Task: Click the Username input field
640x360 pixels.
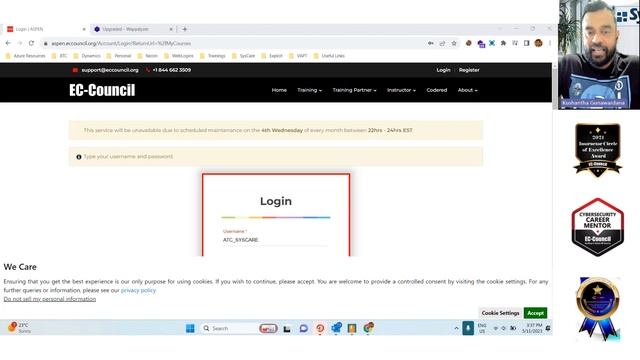Action: point(276,240)
